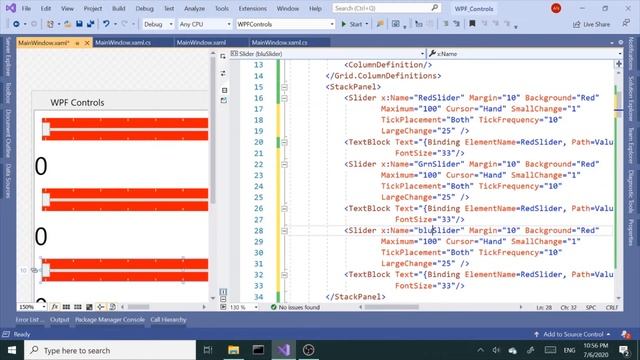Toggle disable project code button in designer

pos(112,307)
